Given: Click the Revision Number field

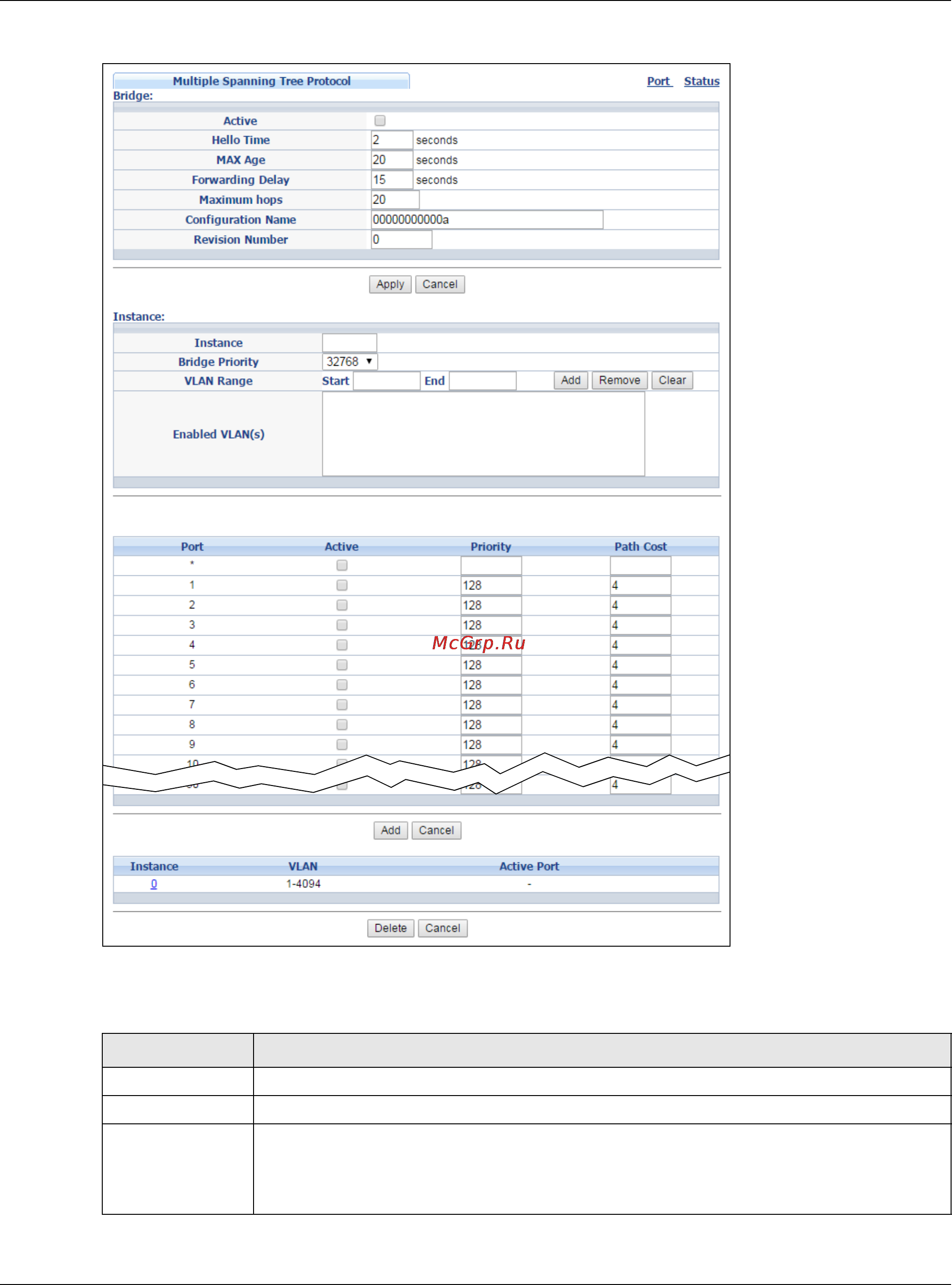Looking at the screenshot, I should point(401,240).
